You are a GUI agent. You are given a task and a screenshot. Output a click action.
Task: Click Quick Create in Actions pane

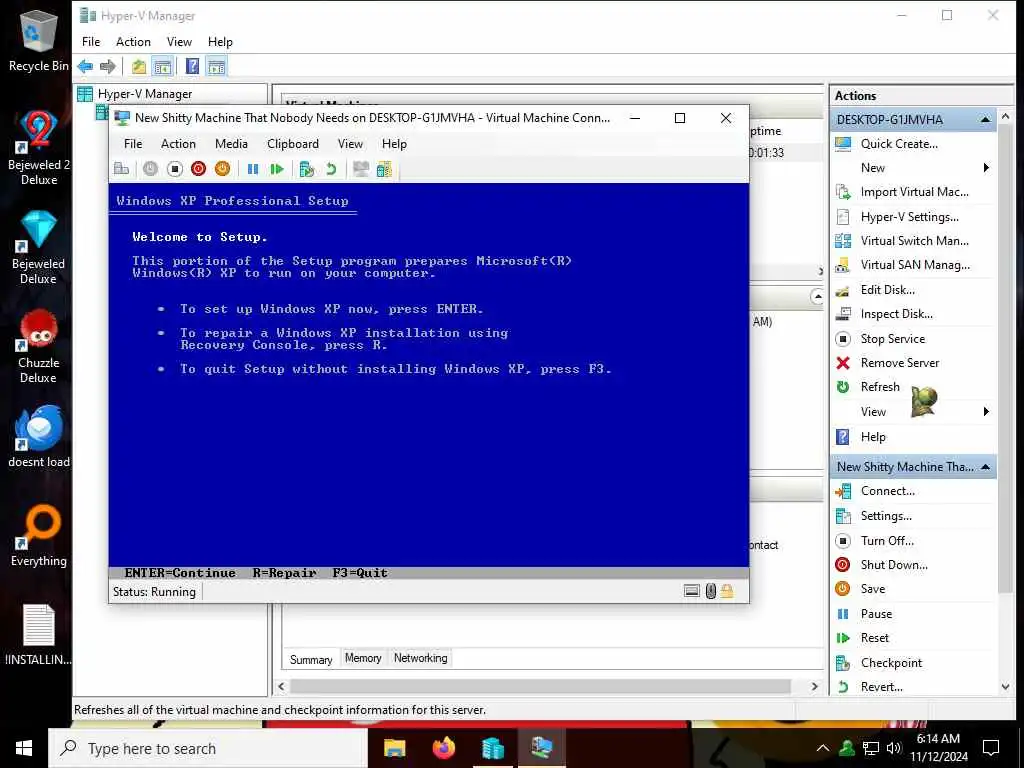click(899, 144)
